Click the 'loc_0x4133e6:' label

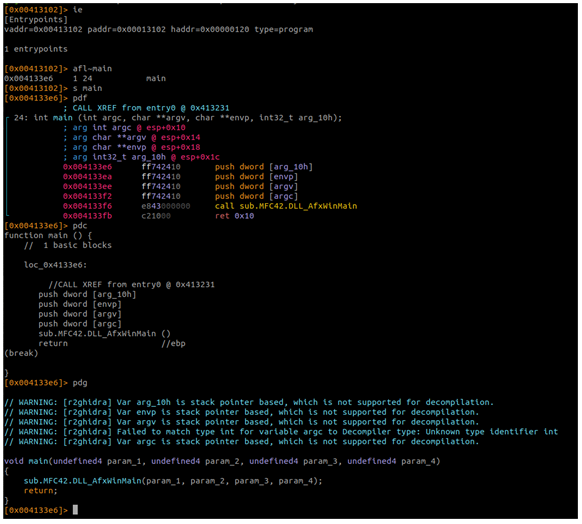(x=55, y=265)
